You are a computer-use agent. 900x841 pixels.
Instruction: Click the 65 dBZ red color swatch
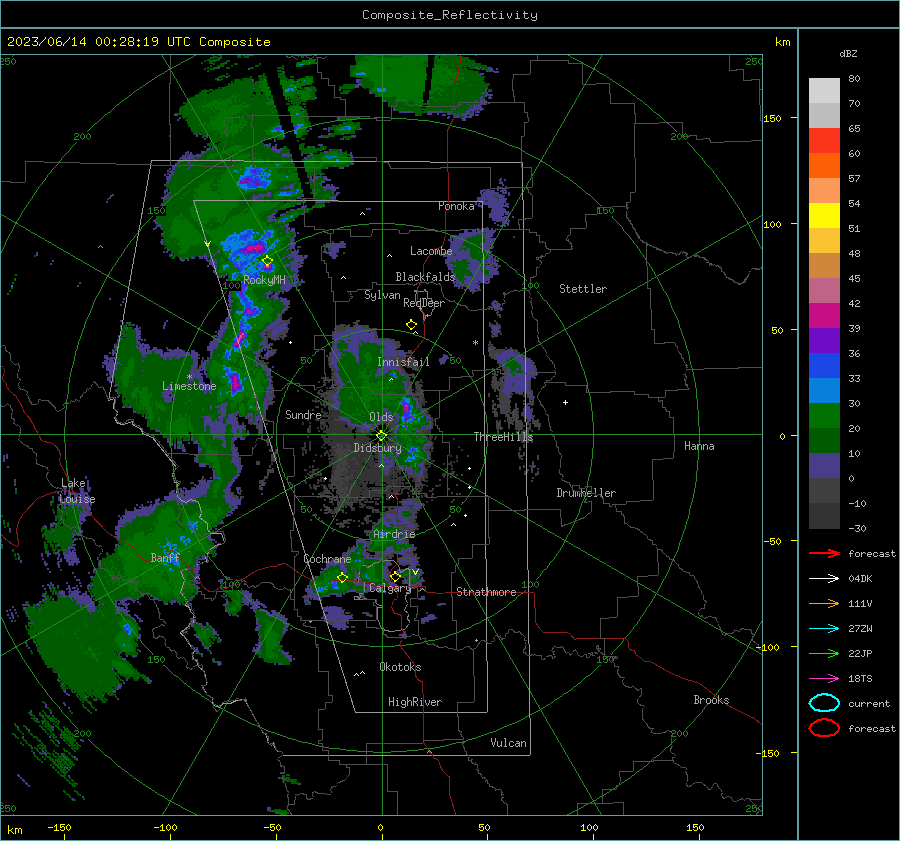(x=824, y=140)
